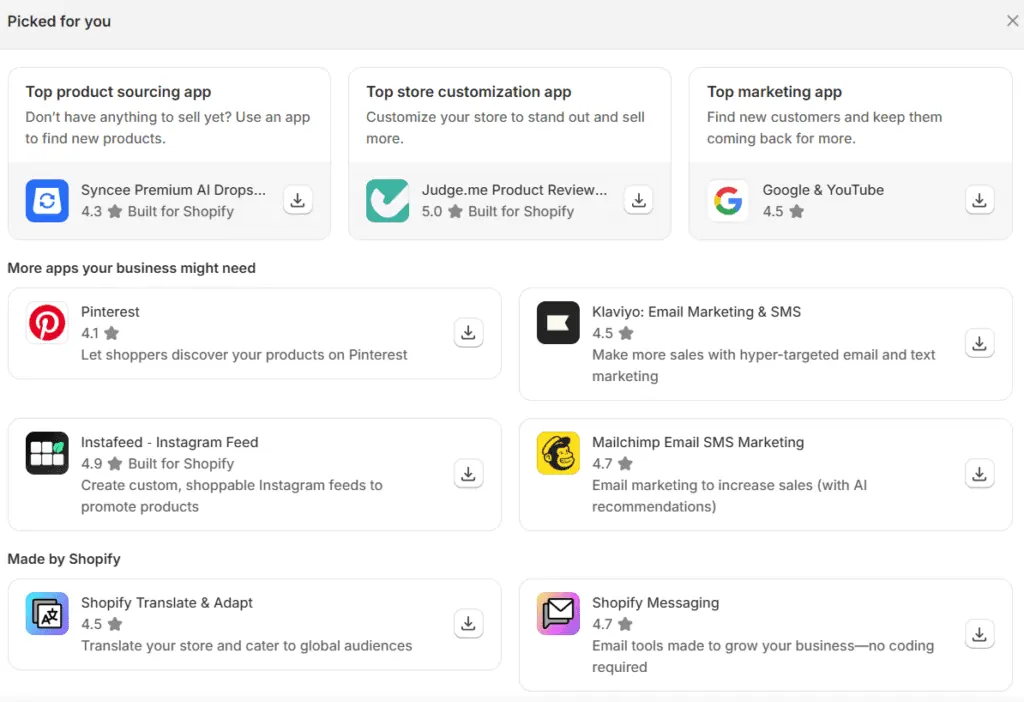Click the Picked for you title
This screenshot has width=1024, height=702.
(x=59, y=22)
